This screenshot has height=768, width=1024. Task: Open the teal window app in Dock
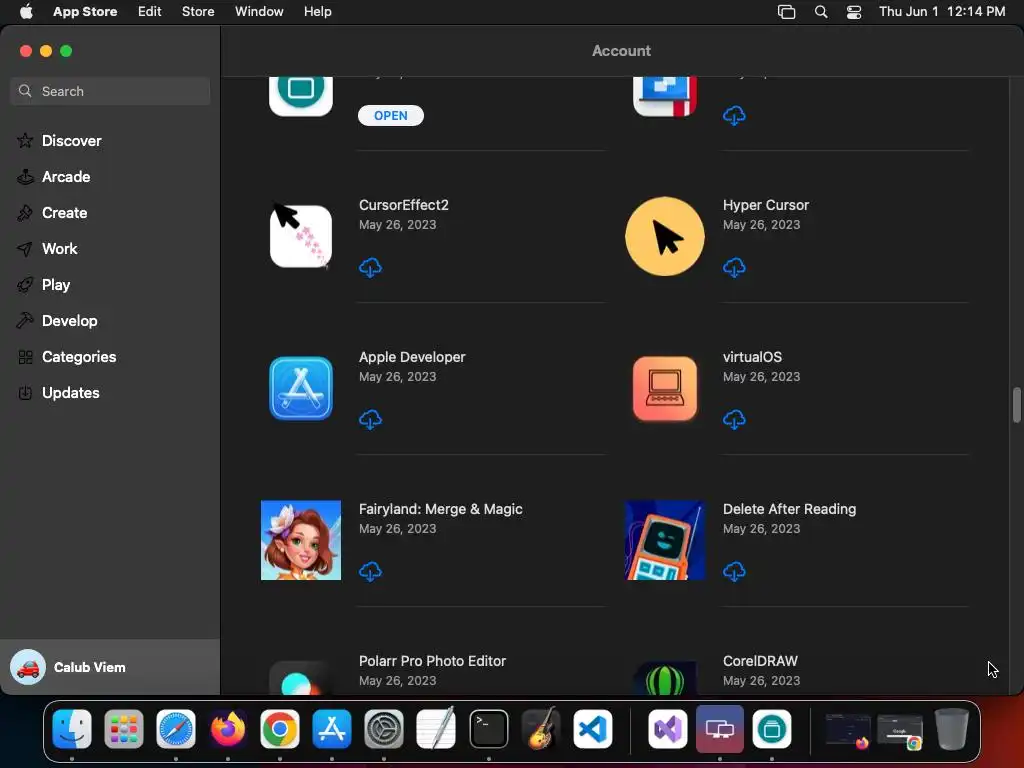point(772,729)
